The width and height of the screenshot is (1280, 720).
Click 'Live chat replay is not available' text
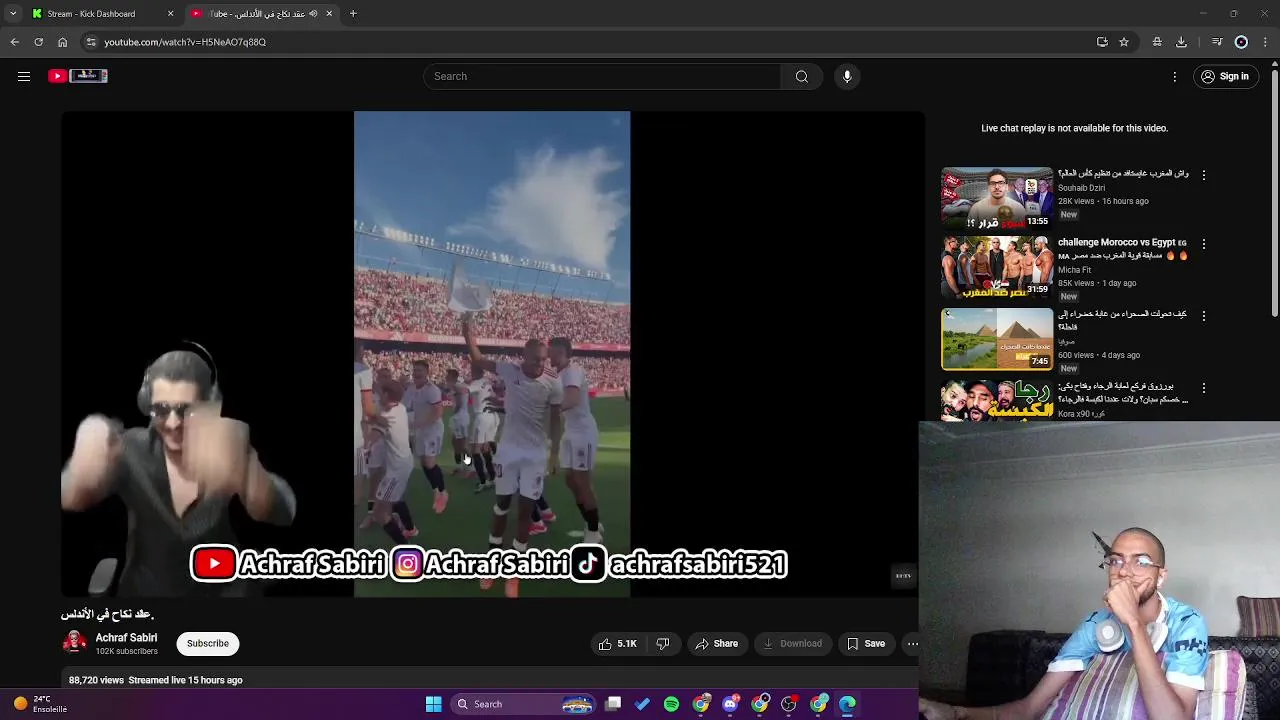tap(1074, 128)
